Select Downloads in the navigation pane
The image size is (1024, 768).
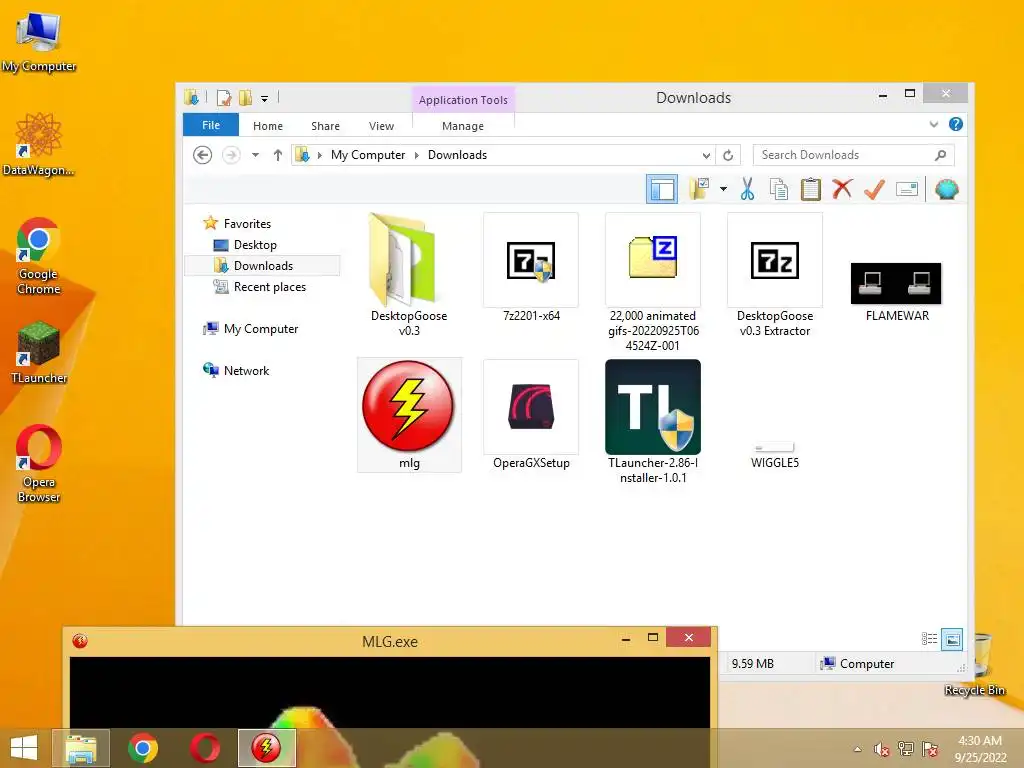point(263,266)
